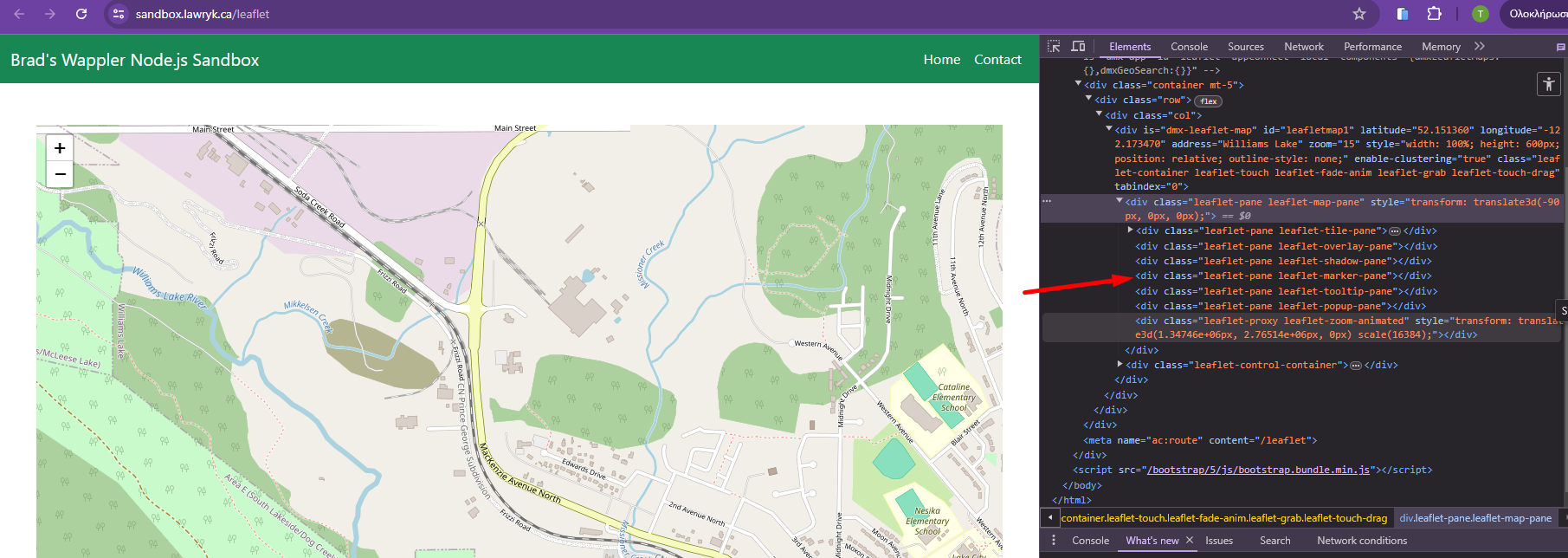
Task: Activate the DevTools element inspector tool
Action: pos(1054,46)
